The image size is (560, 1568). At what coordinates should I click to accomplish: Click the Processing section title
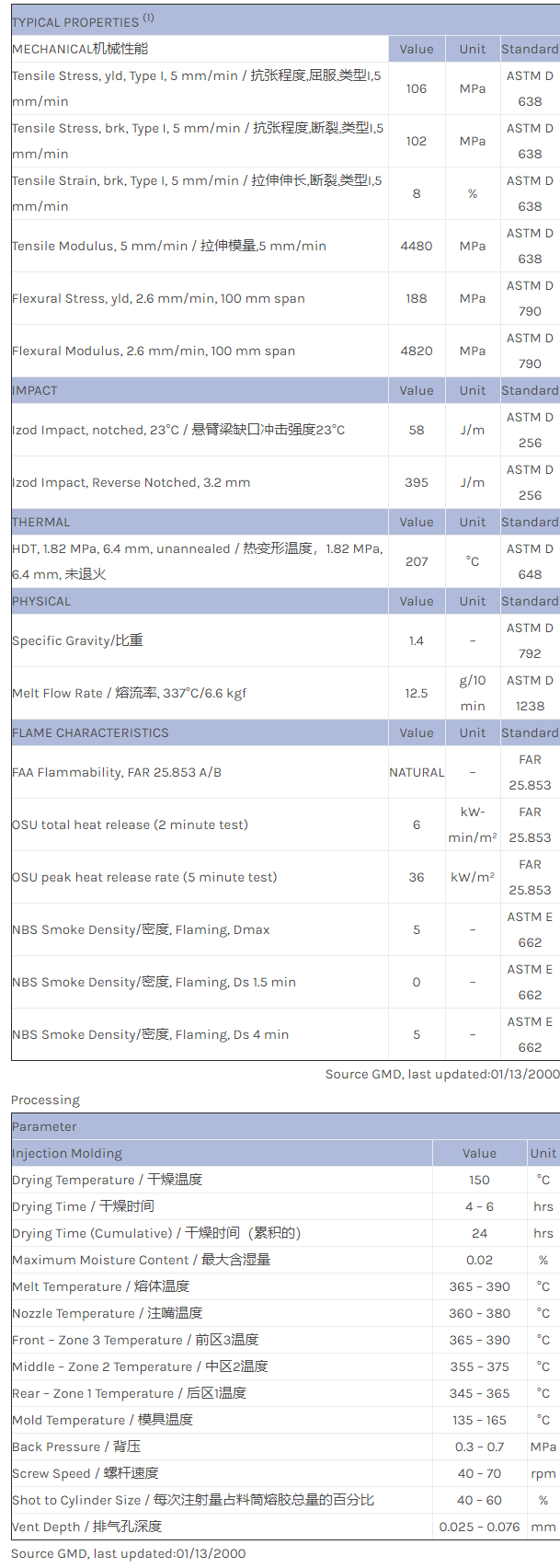pos(45,1100)
